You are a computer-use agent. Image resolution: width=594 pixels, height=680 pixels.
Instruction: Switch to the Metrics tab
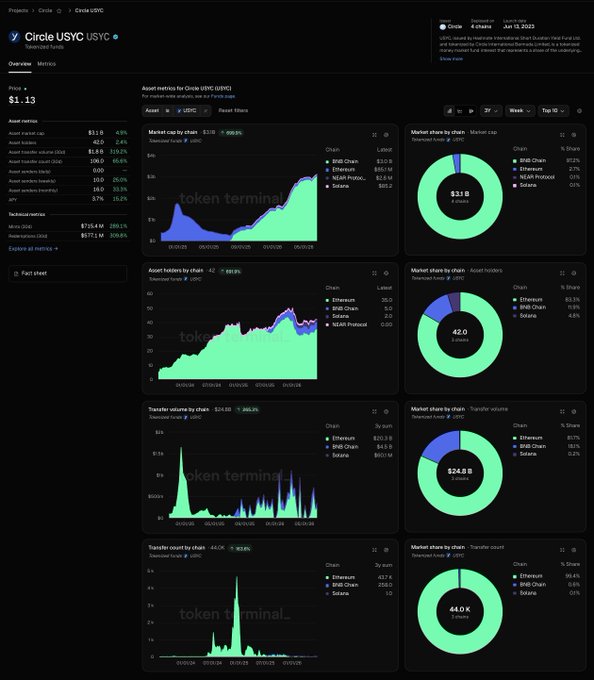pyautogui.click(x=46, y=64)
